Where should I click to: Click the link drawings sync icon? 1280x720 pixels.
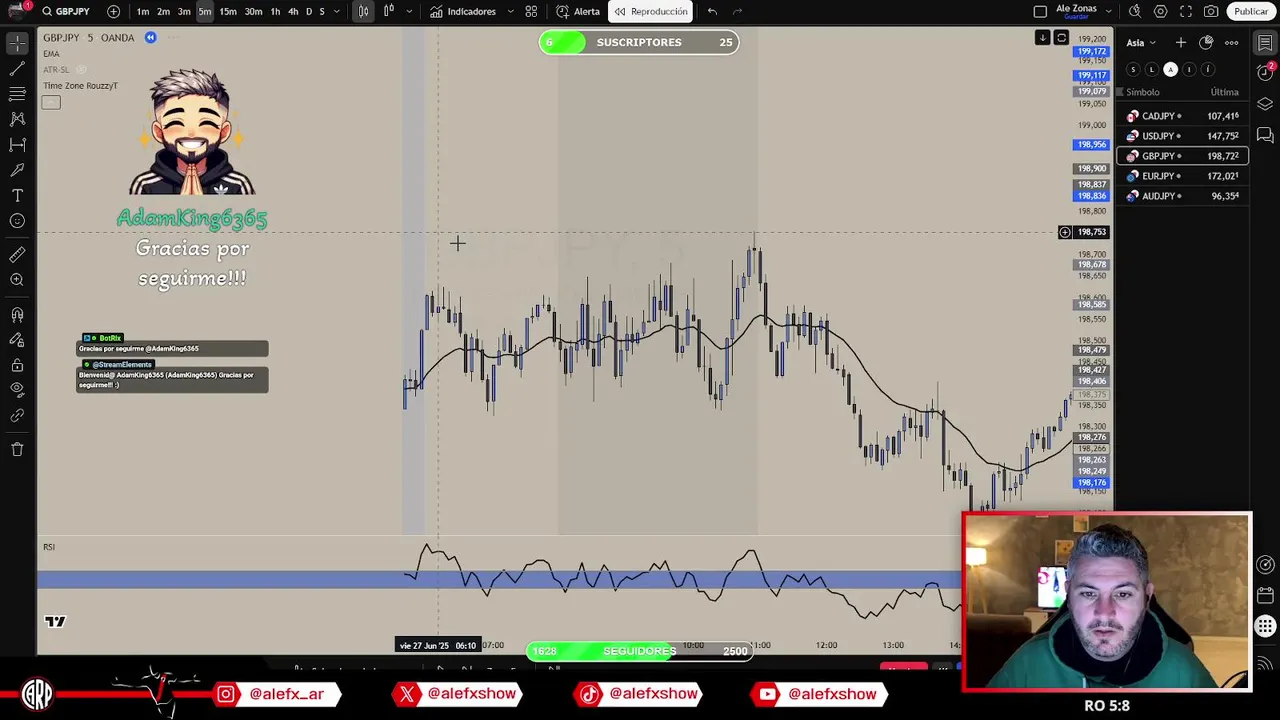tap(17, 415)
